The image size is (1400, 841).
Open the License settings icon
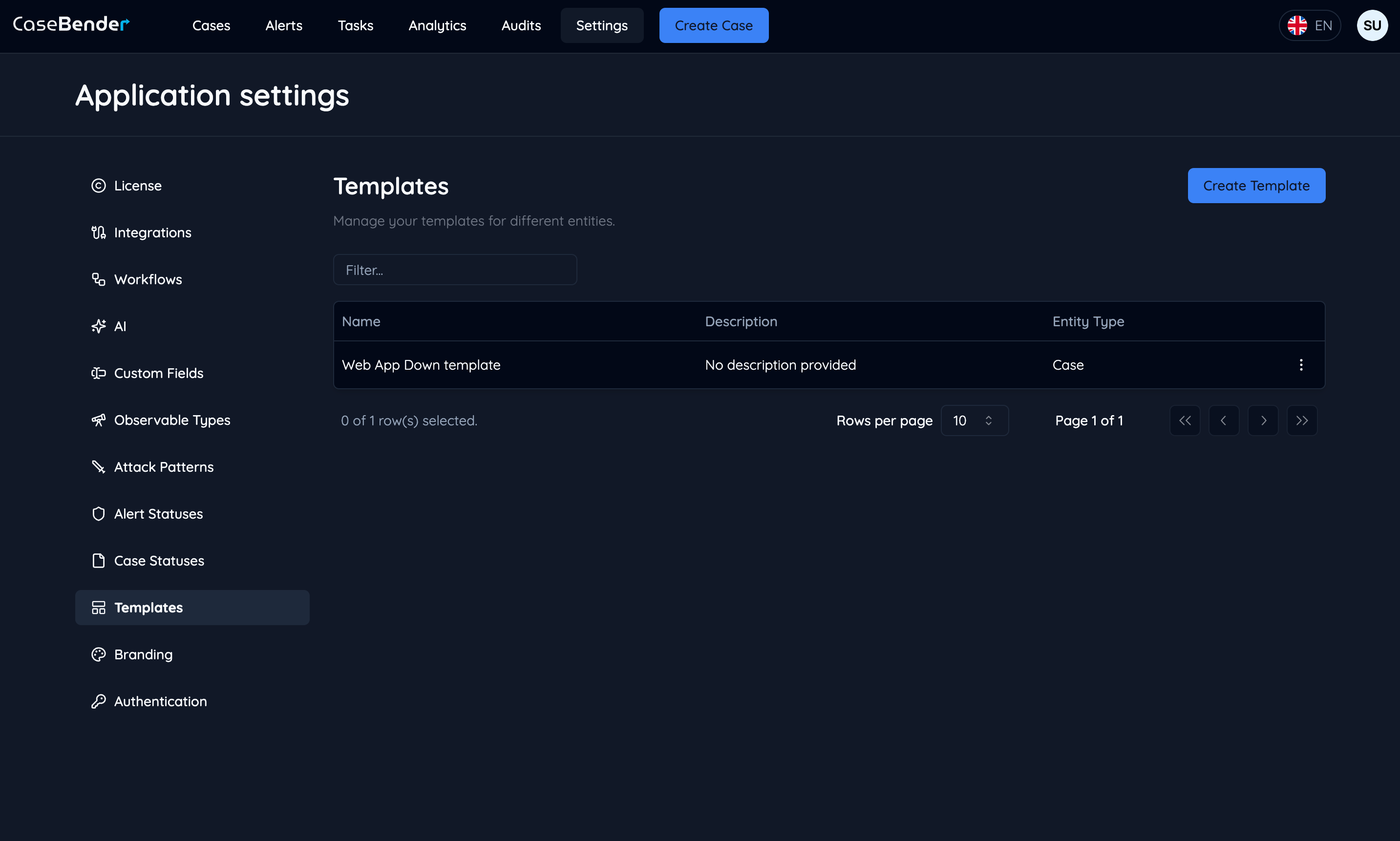[99, 186]
